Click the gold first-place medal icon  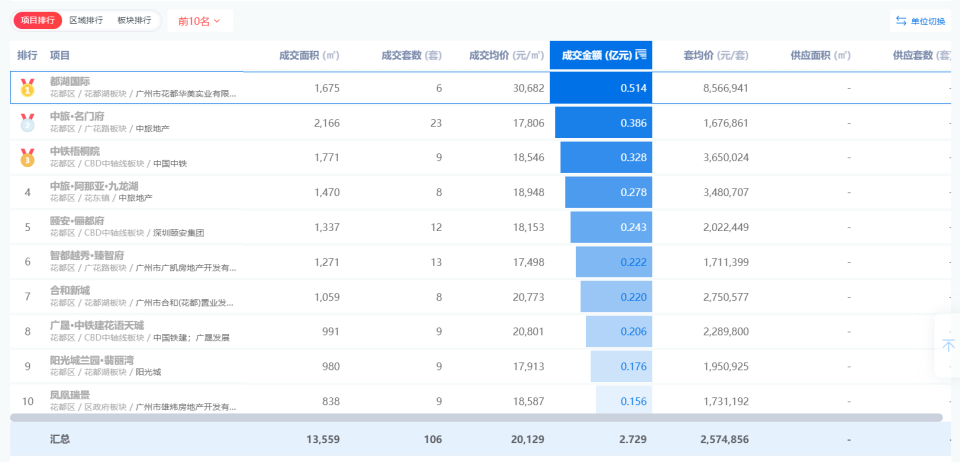click(27, 88)
